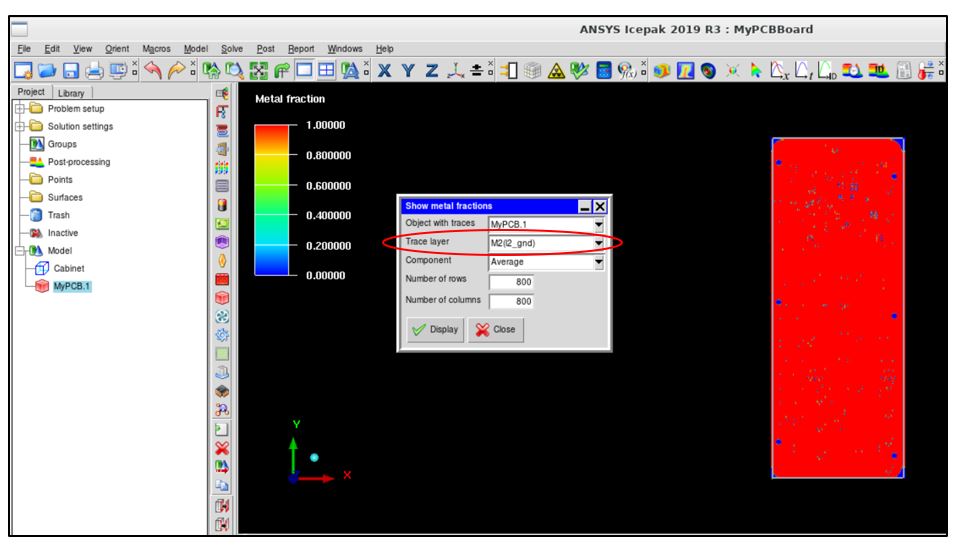The image size is (958, 550).
Task: Open the Windows menu
Action: [x=345, y=49]
